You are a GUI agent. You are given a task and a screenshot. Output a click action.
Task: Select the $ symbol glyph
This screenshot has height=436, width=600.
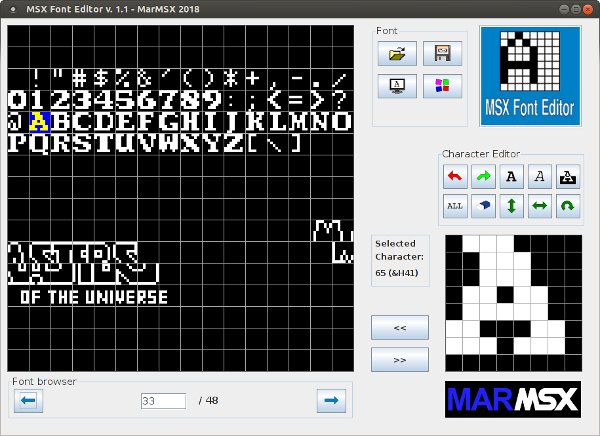105,79
